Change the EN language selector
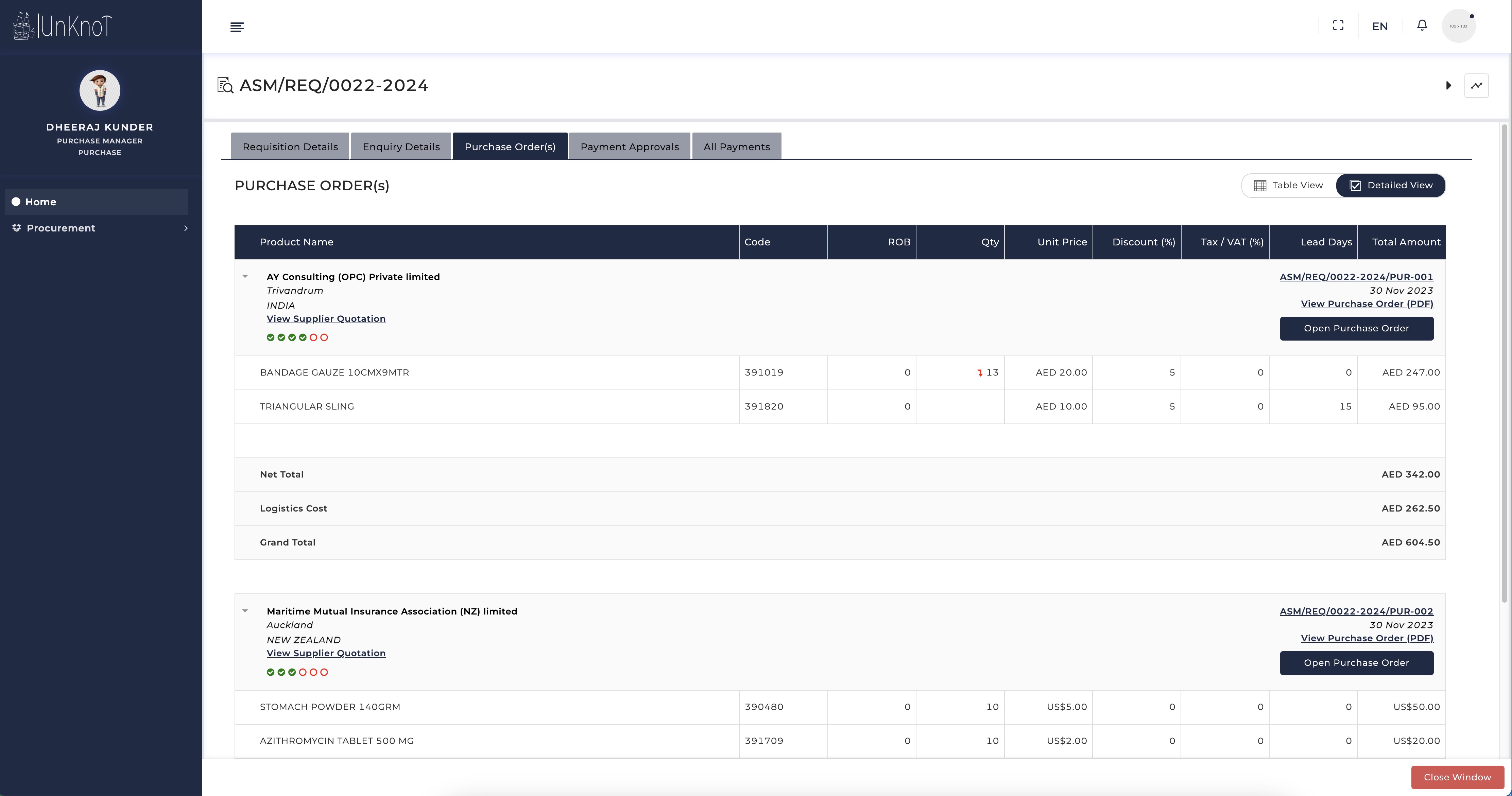 (1379, 27)
